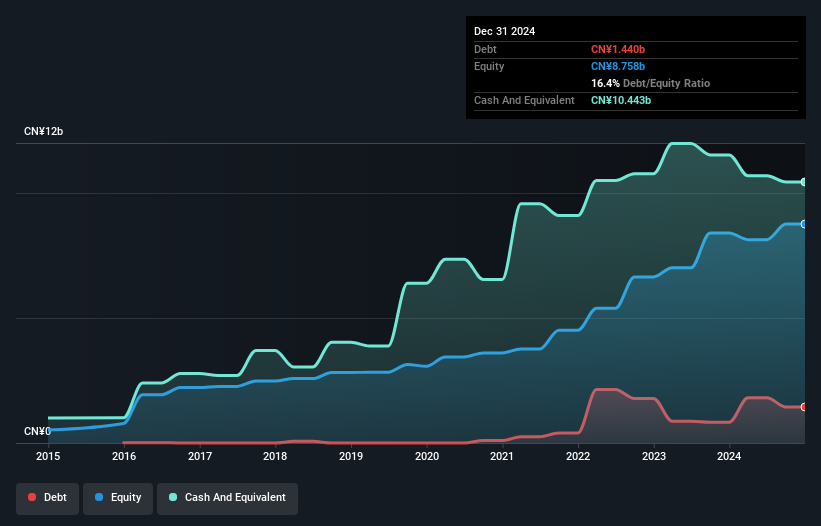Click the 2019 axis label
This screenshot has width=821, height=526.
pyautogui.click(x=351, y=456)
